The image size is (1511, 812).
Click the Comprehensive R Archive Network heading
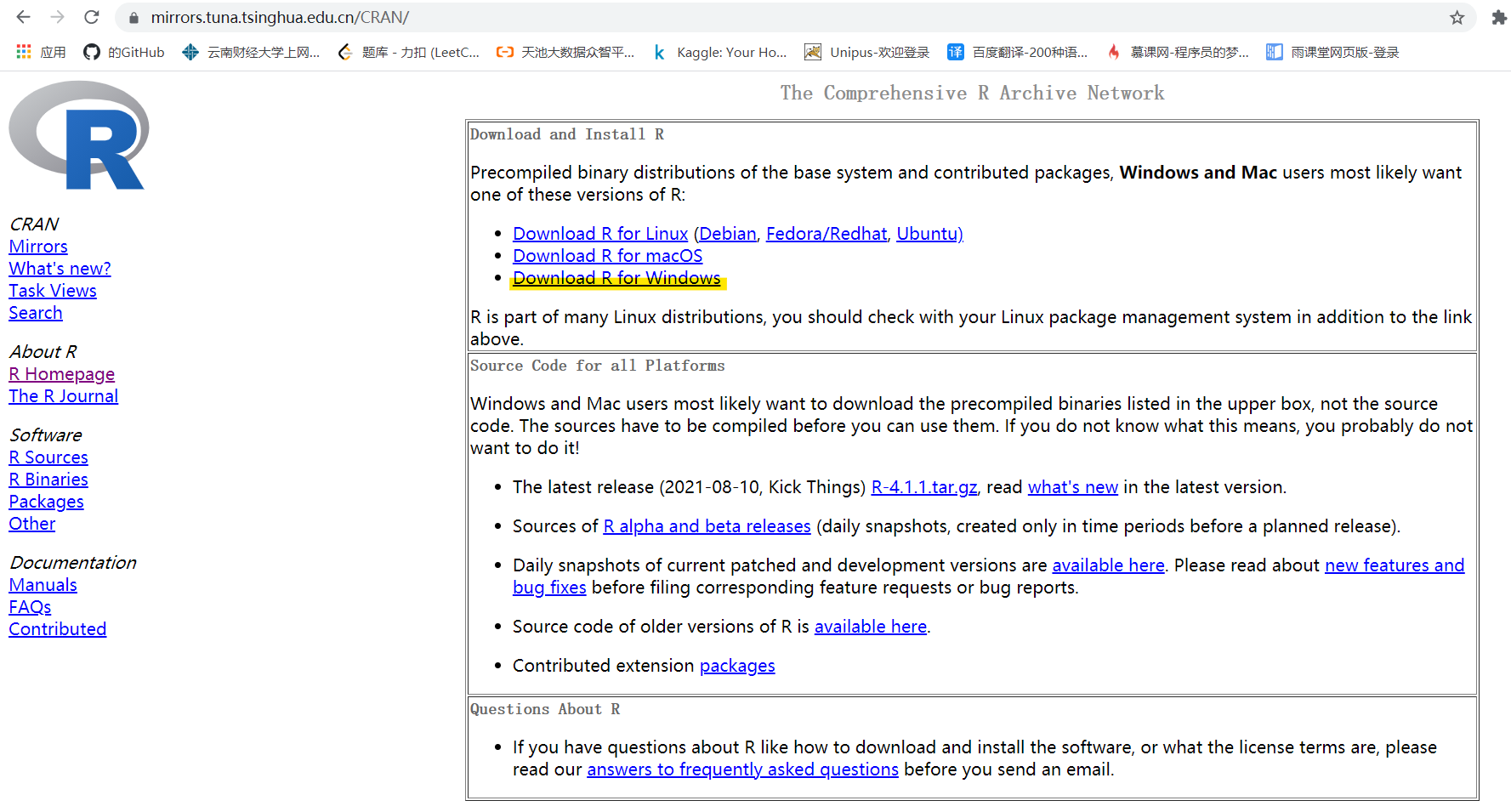[973, 94]
